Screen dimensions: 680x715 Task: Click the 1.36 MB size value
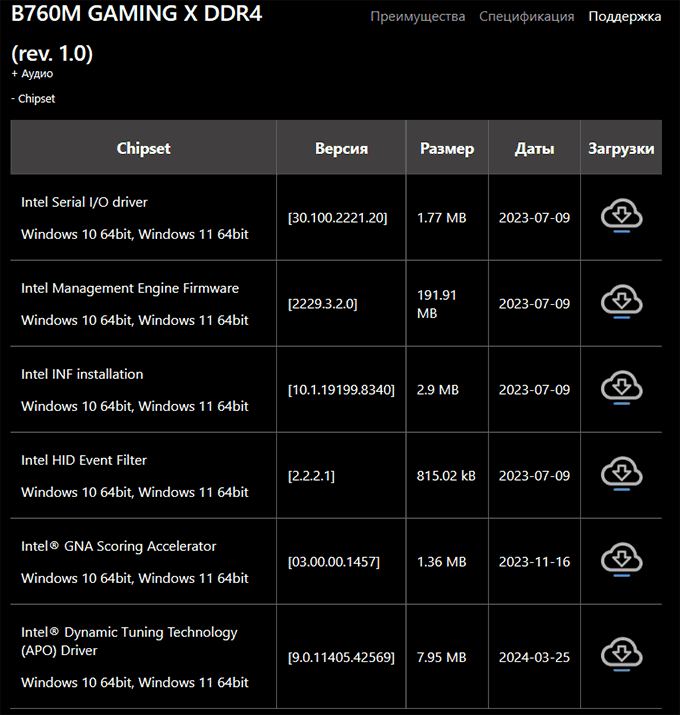[x=441, y=562]
